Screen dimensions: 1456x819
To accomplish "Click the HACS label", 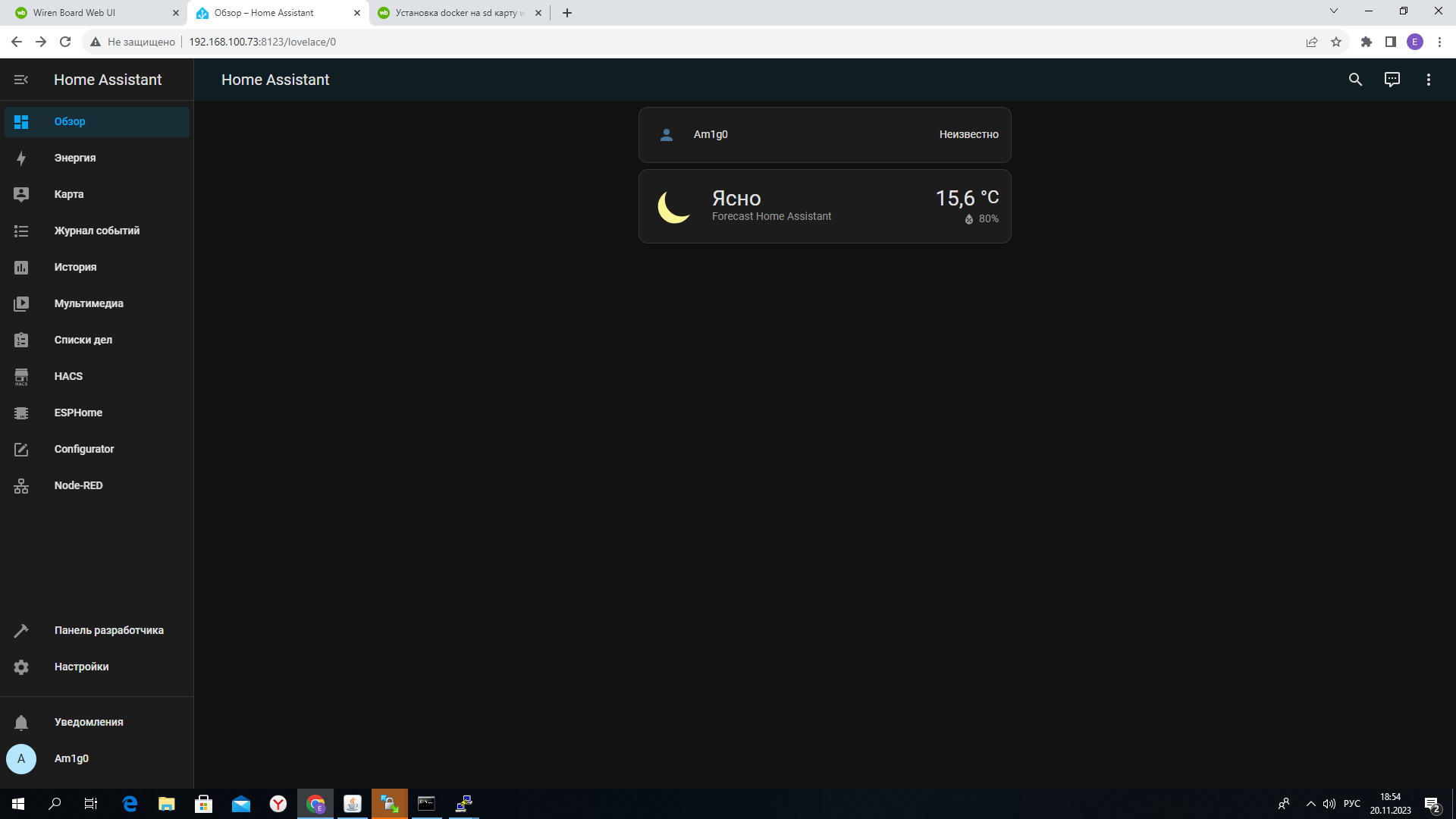I will click(68, 376).
